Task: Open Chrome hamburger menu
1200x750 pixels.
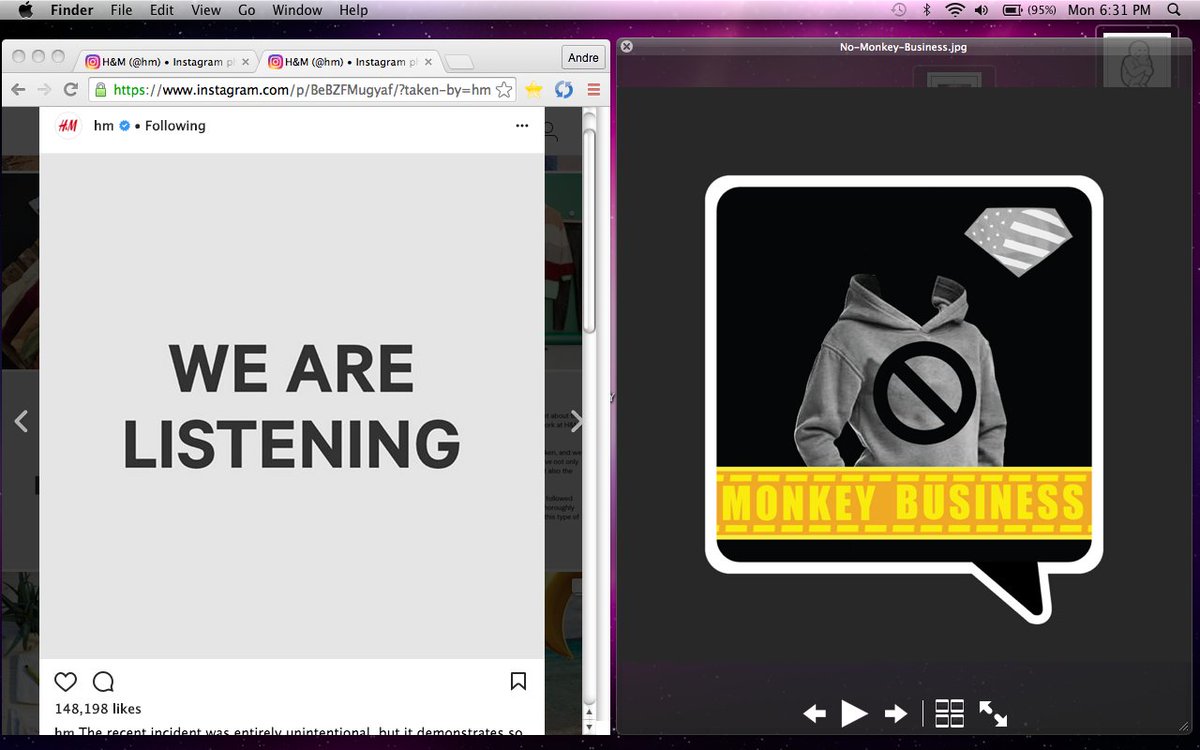Action: pos(594,90)
